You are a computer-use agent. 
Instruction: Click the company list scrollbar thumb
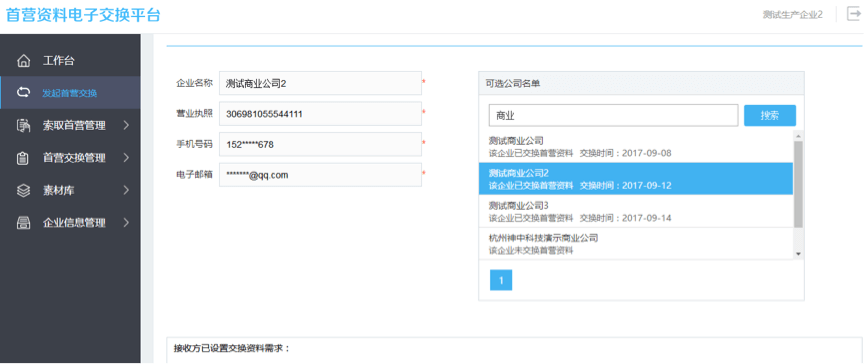[x=798, y=184]
